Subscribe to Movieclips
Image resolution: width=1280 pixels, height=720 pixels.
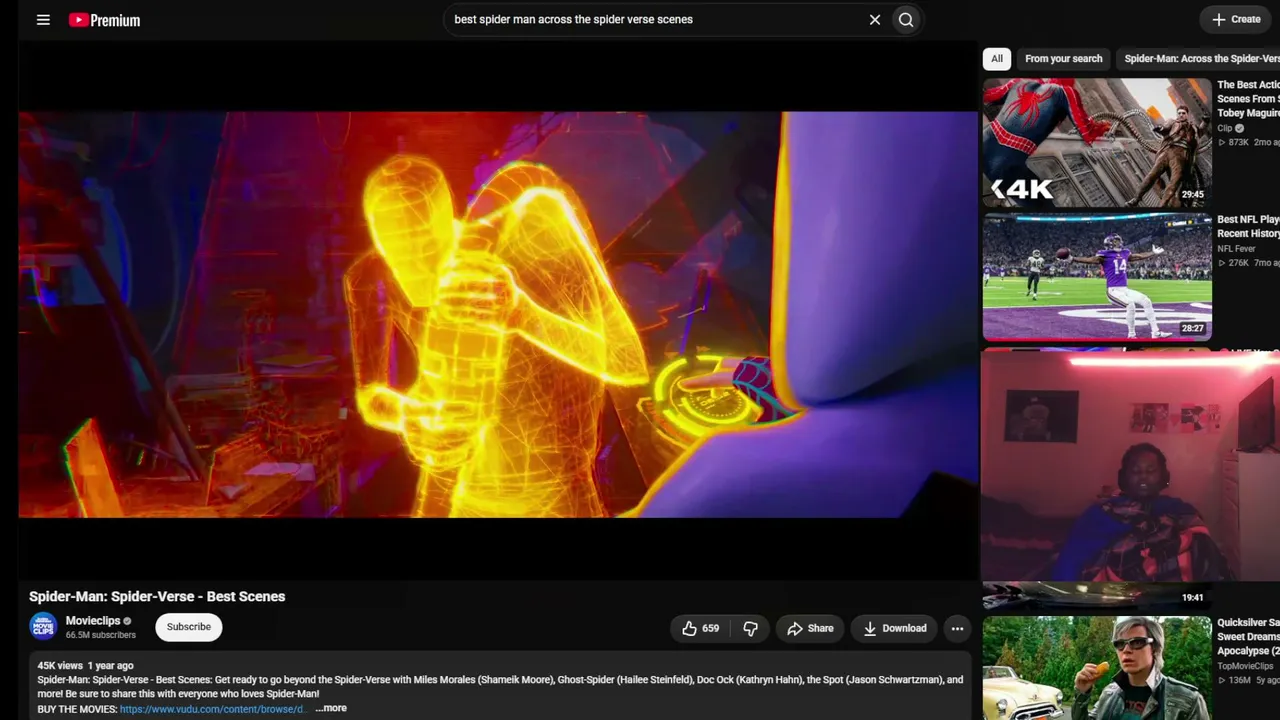[x=189, y=627]
